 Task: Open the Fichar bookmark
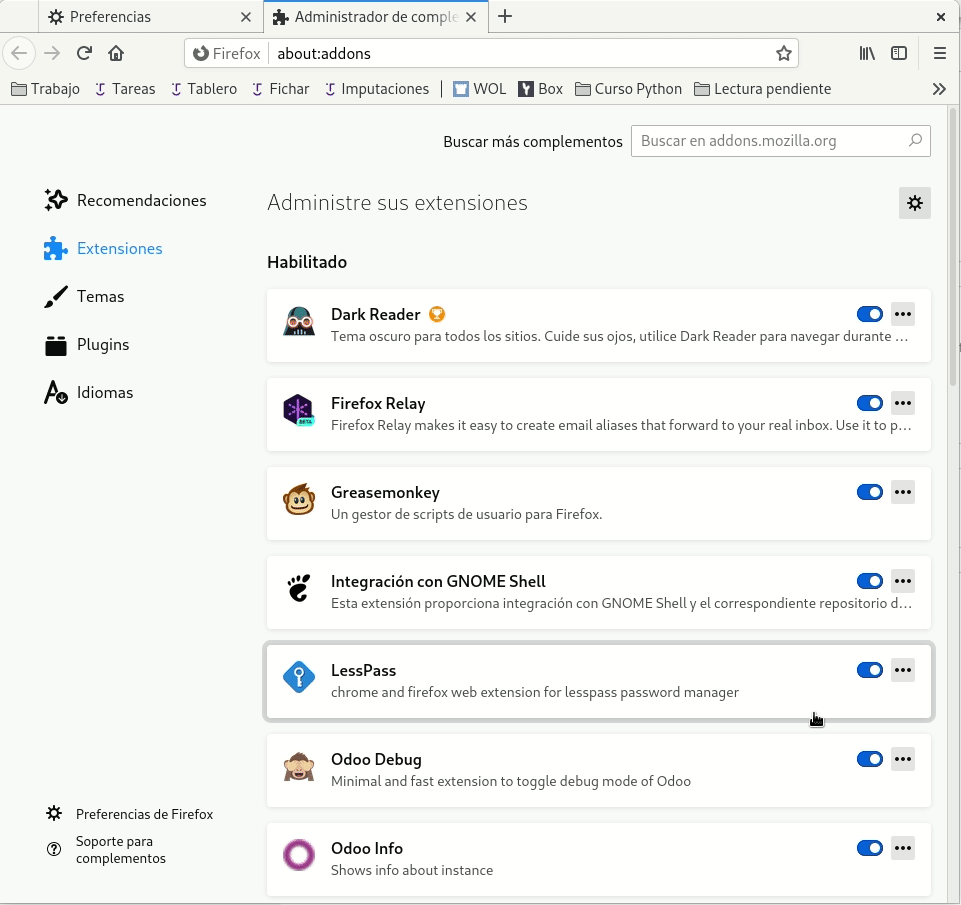(280, 89)
